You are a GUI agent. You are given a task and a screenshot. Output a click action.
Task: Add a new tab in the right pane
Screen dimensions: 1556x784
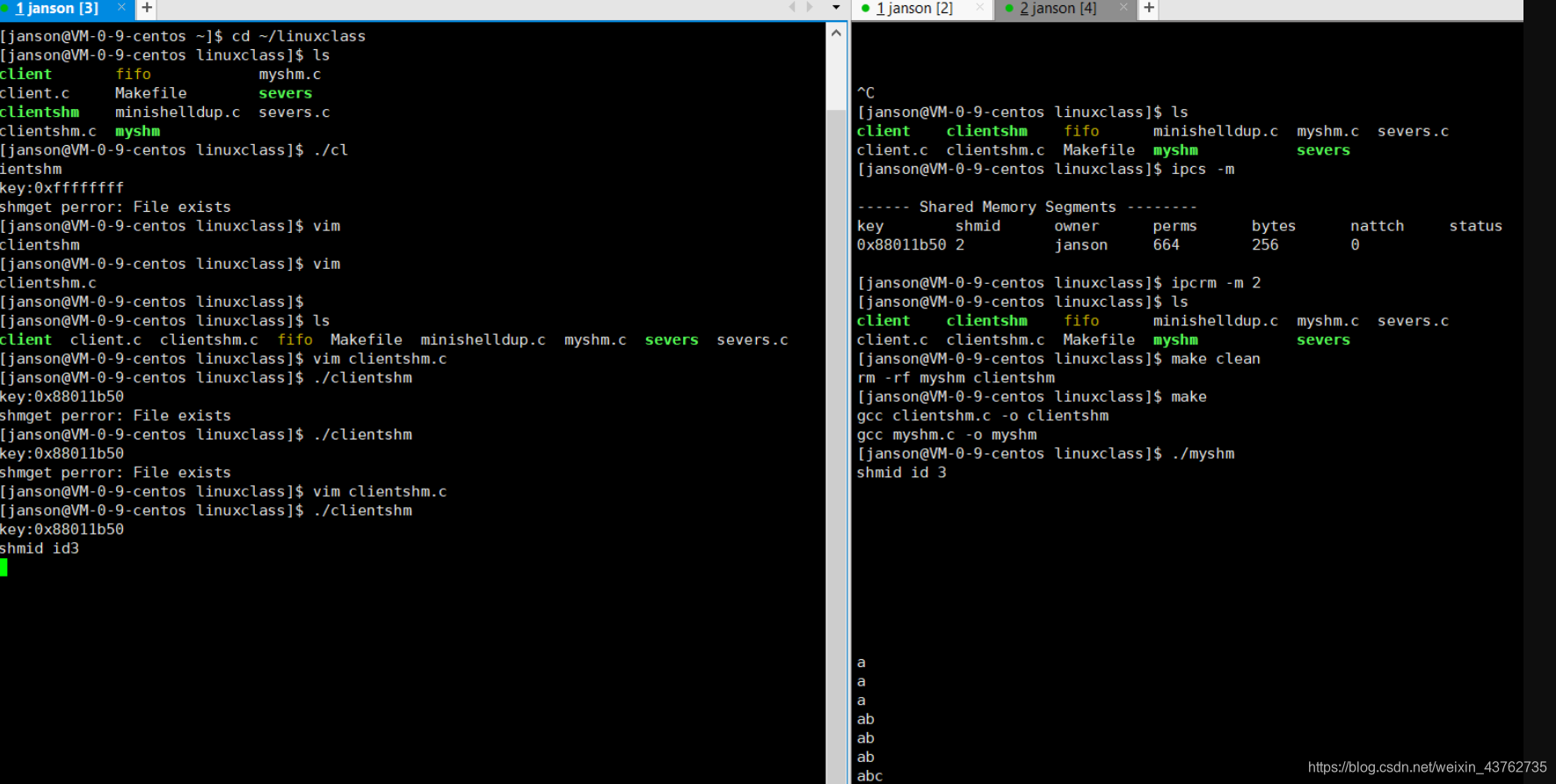coord(1149,9)
